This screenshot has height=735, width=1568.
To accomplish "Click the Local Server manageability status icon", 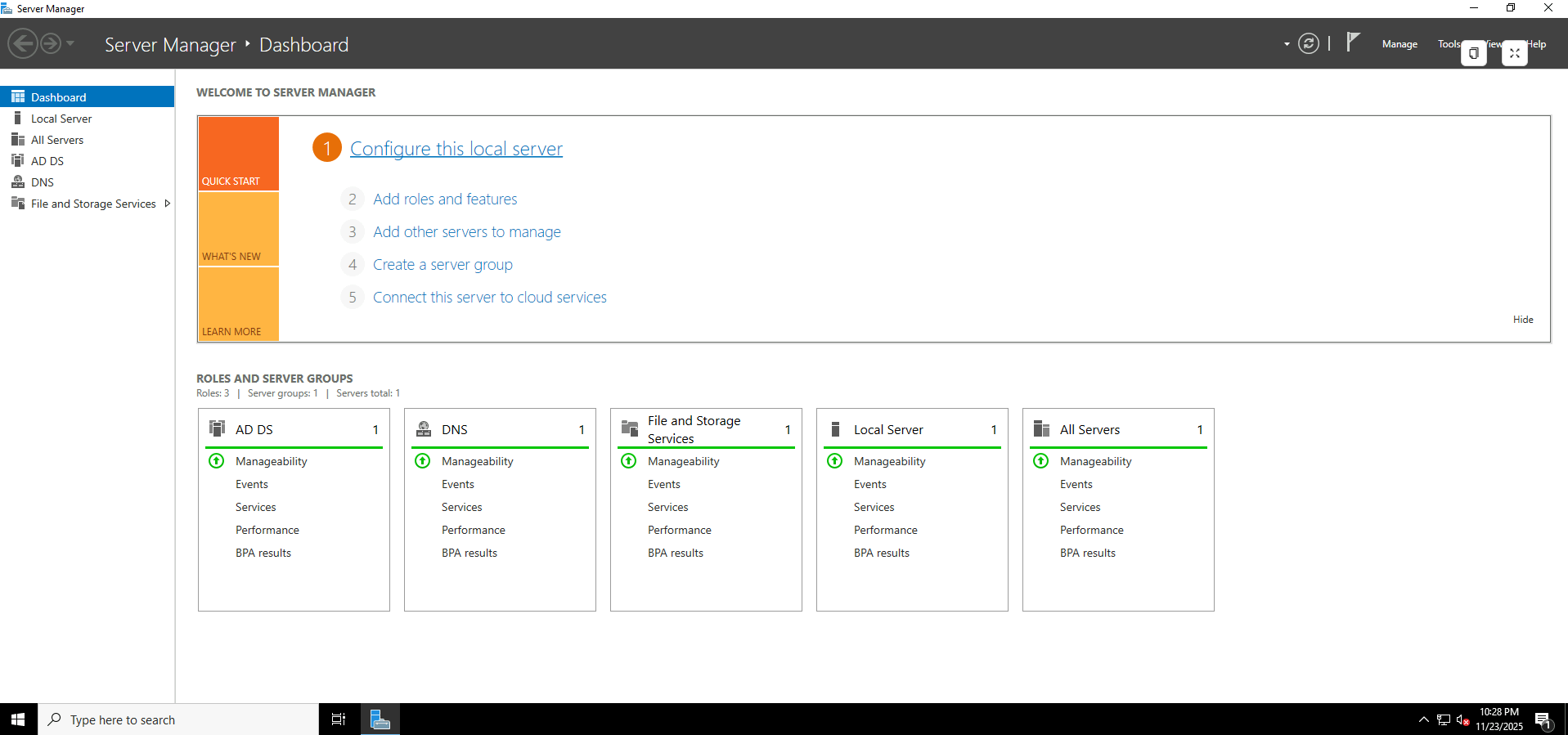I will pyautogui.click(x=834, y=461).
